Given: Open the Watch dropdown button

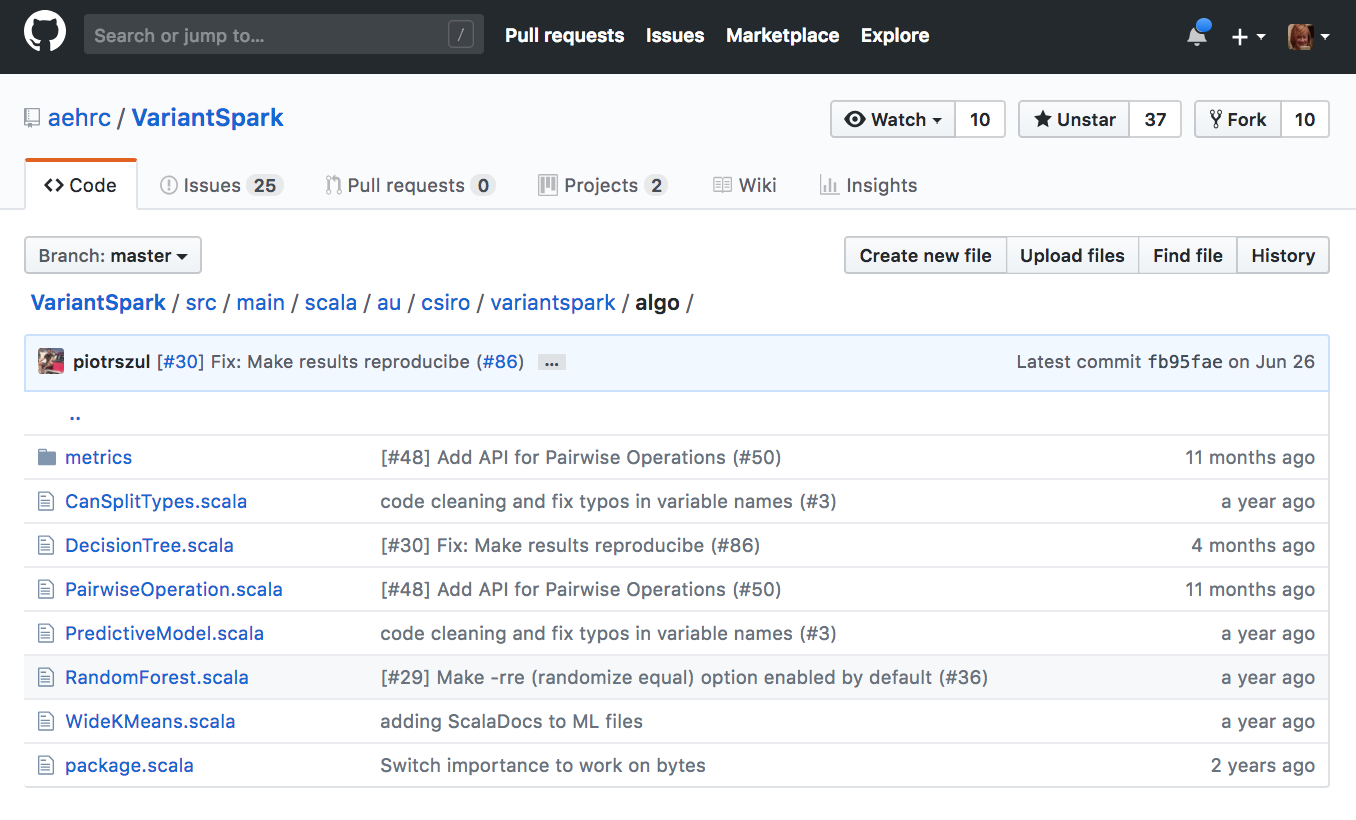Looking at the screenshot, I should pos(893,119).
